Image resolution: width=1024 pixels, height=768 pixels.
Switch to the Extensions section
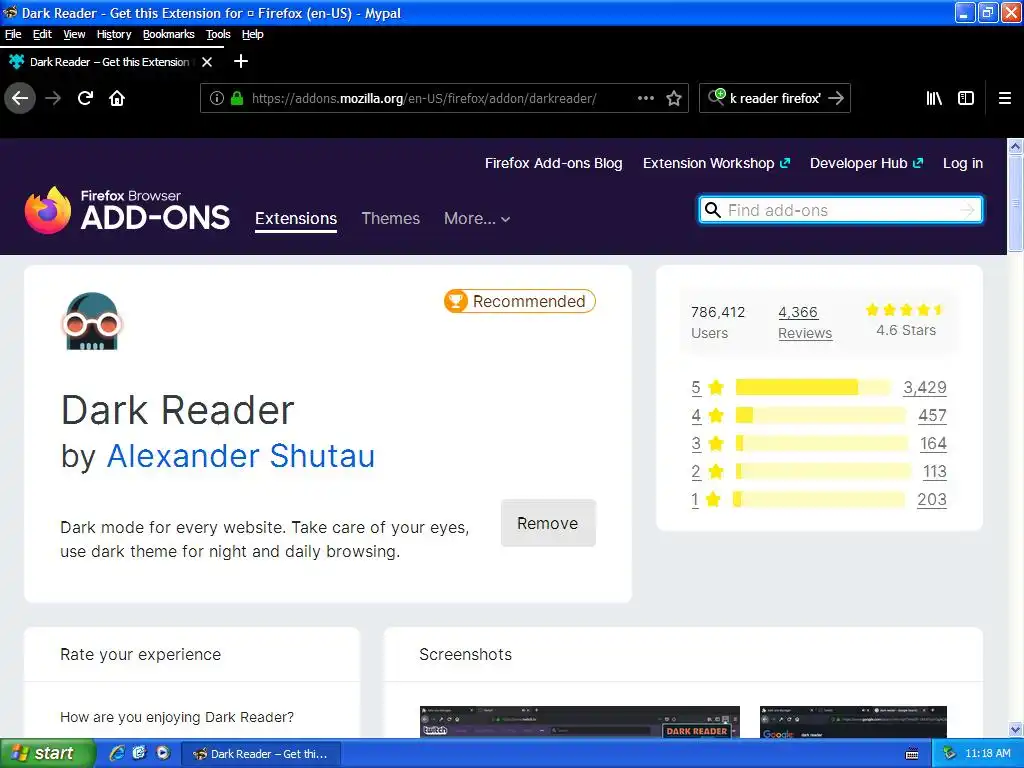296,219
